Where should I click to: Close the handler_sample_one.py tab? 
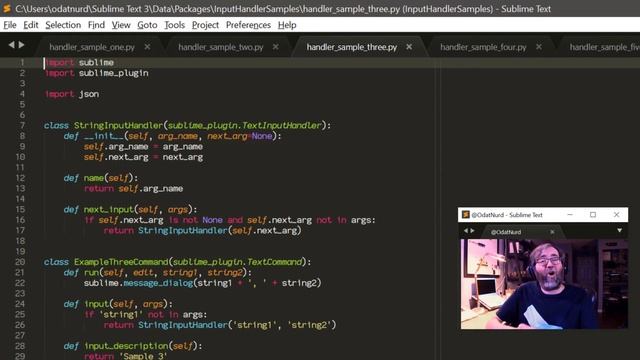(147, 47)
